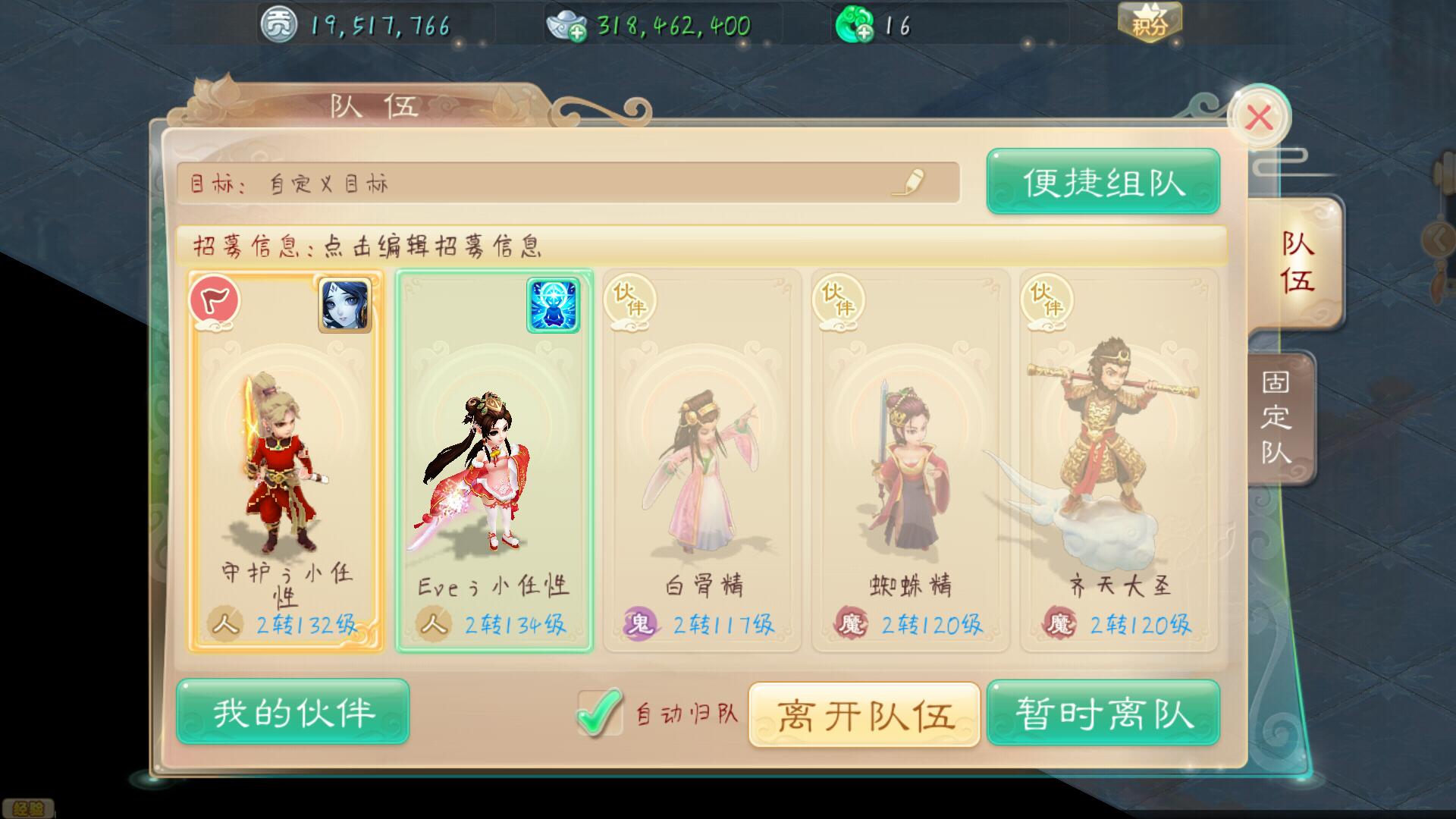Image resolution: width=1456 pixels, height=819 pixels.
Task: Edit the team target with the pencil icon
Action: 908,182
